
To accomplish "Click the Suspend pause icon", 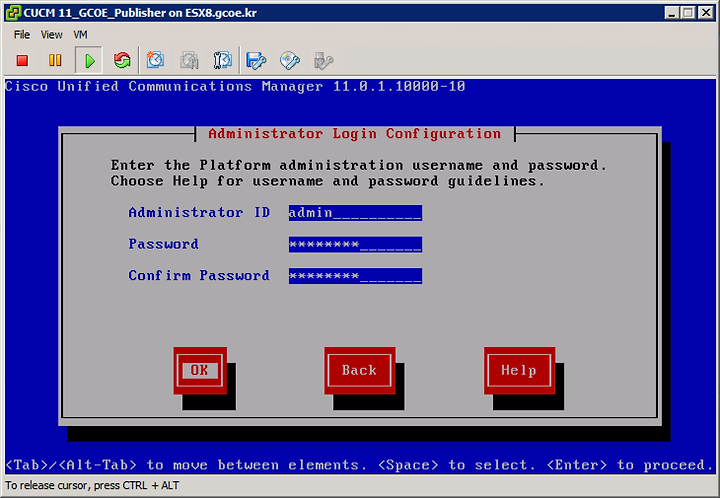I will coord(55,60).
